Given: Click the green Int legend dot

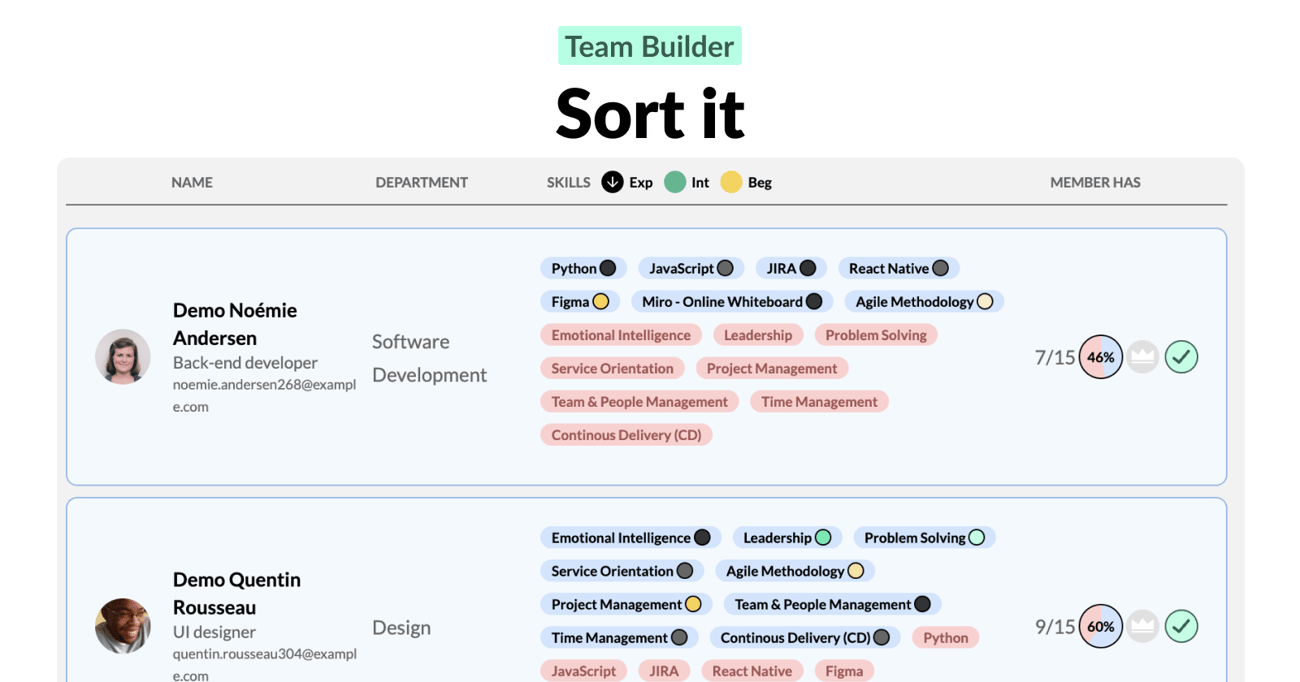Looking at the screenshot, I should pos(675,182).
